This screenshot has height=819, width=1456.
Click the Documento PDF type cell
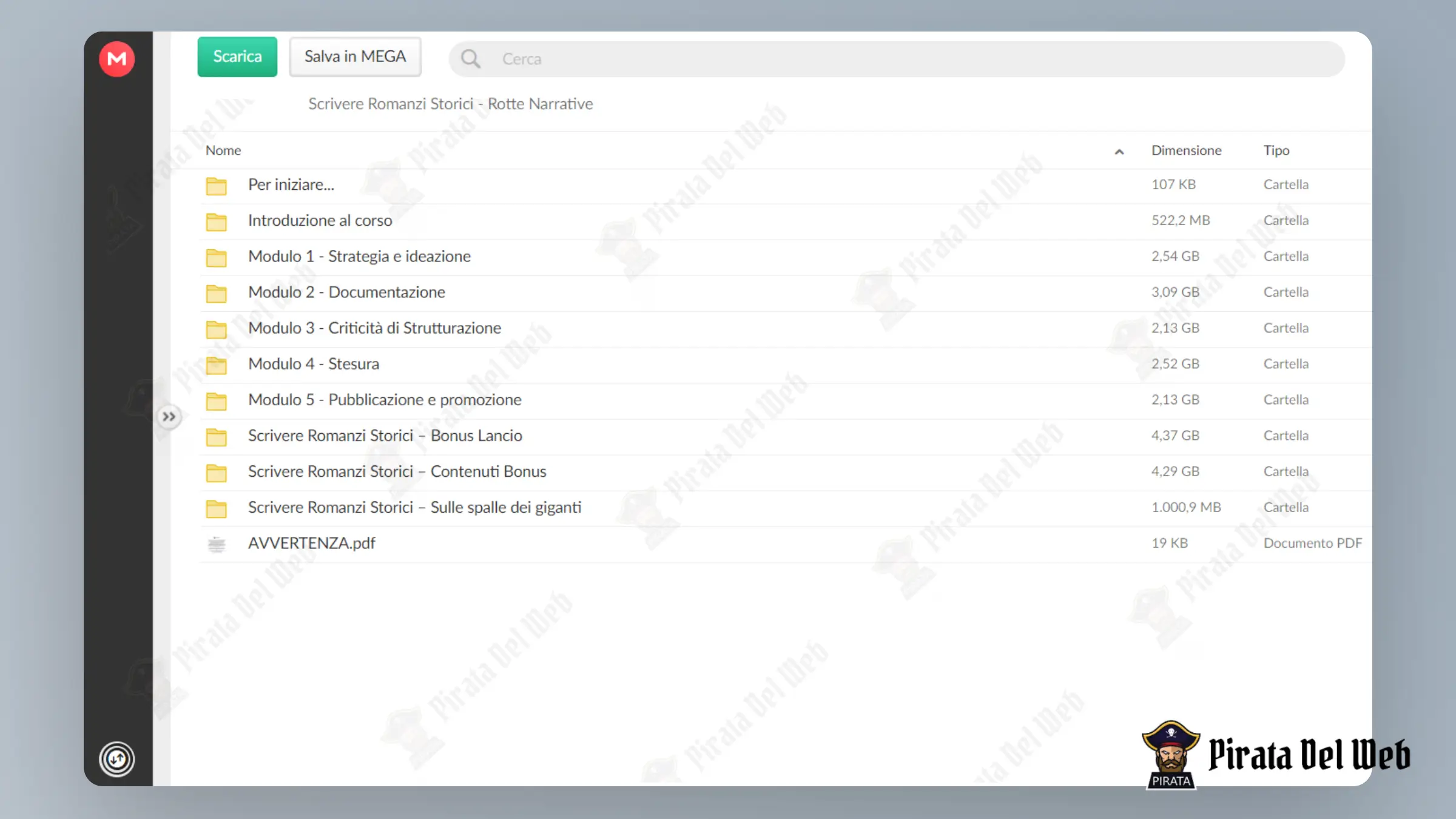1313,543
